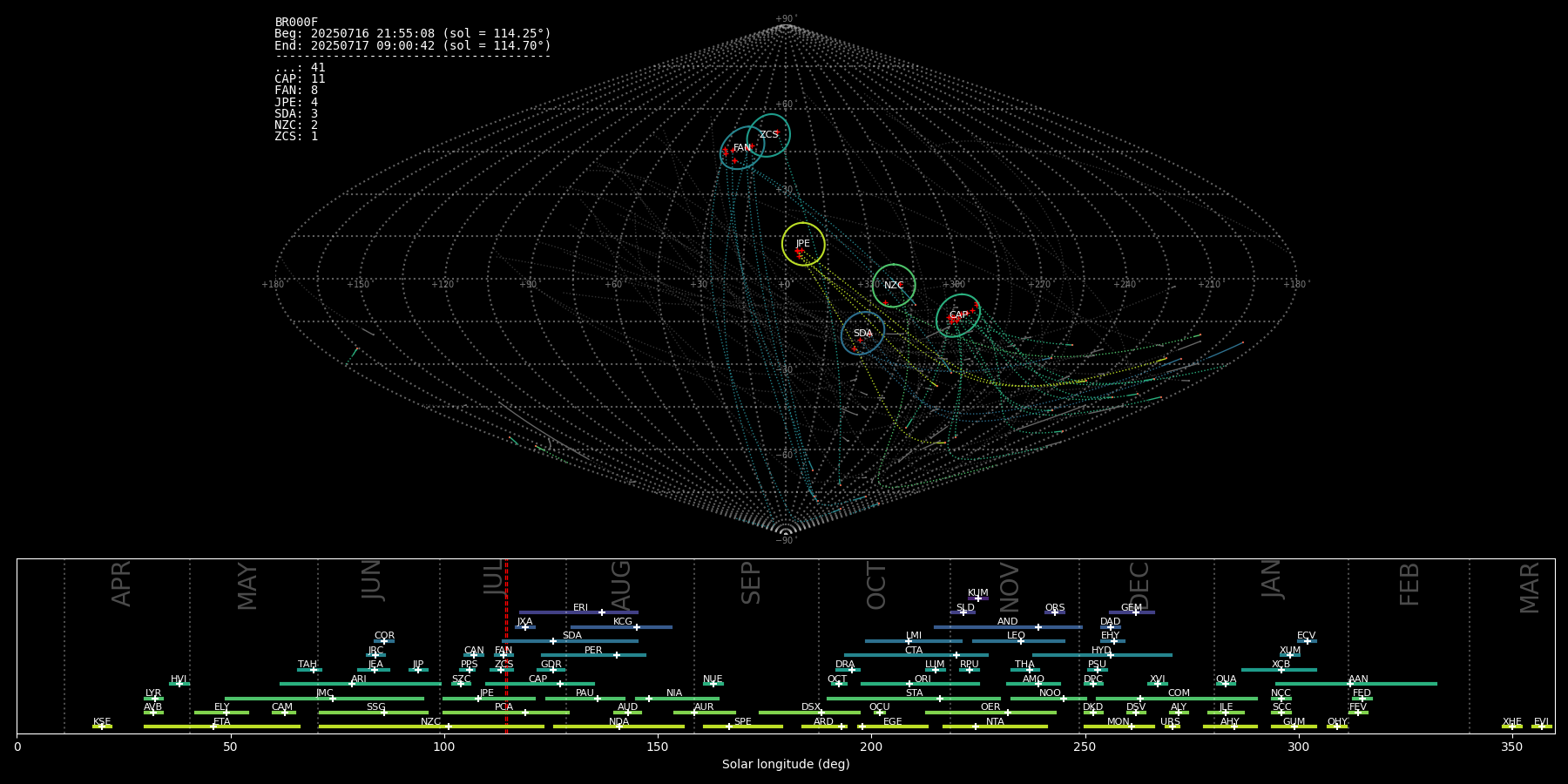Click the 'FAN: 8' count entry
Image resolution: width=1568 pixels, height=784 pixels.
(296, 91)
